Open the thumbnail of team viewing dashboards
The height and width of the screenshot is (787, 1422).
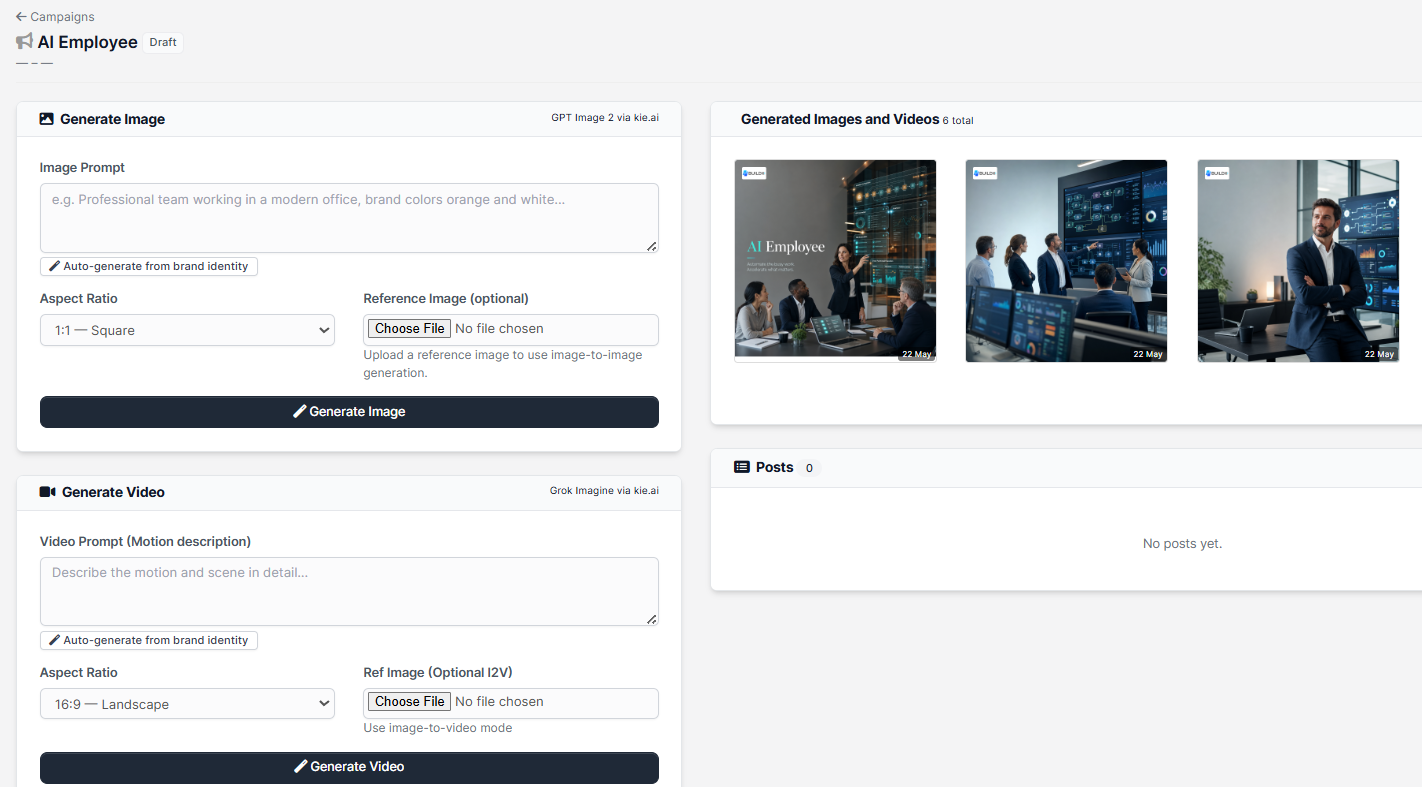[1066, 261]
